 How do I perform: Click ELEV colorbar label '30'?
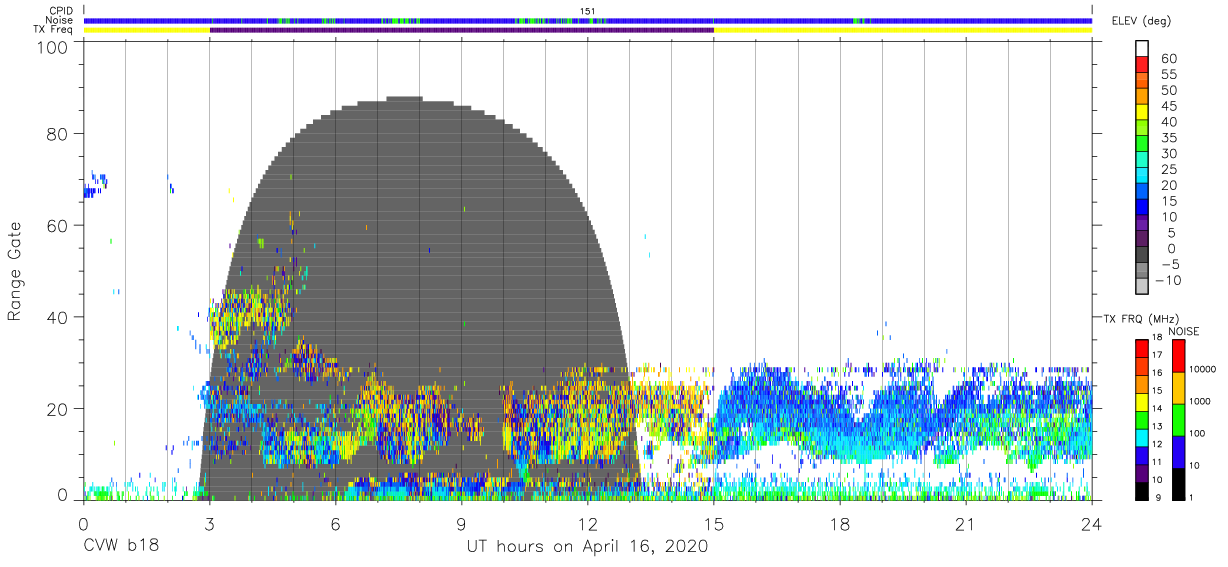(x=1168, y=153)
